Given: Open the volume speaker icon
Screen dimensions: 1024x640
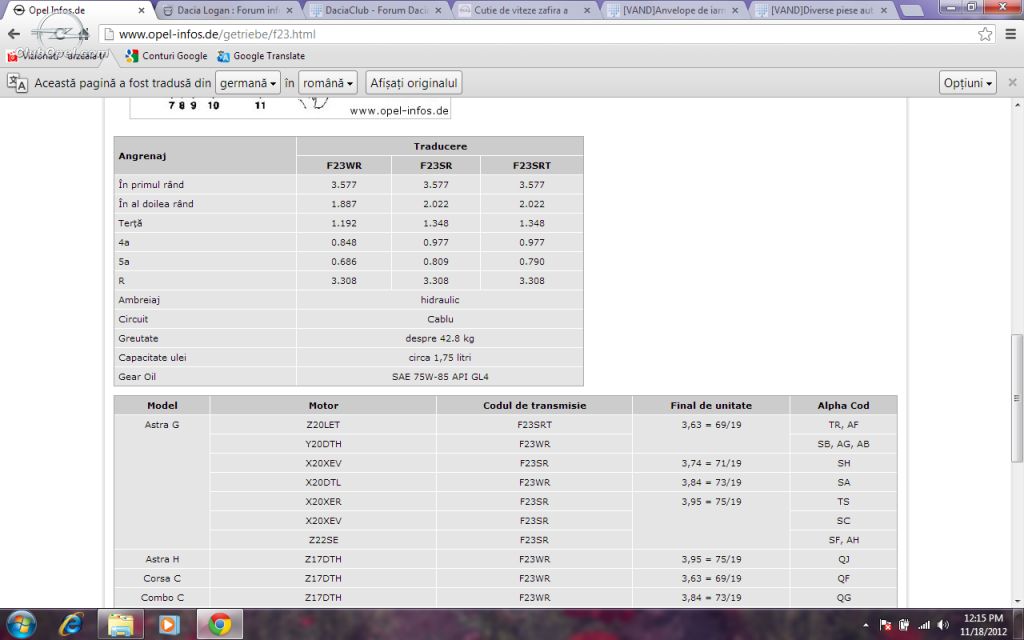Looking at the screenshot, I should pos(942,625).
